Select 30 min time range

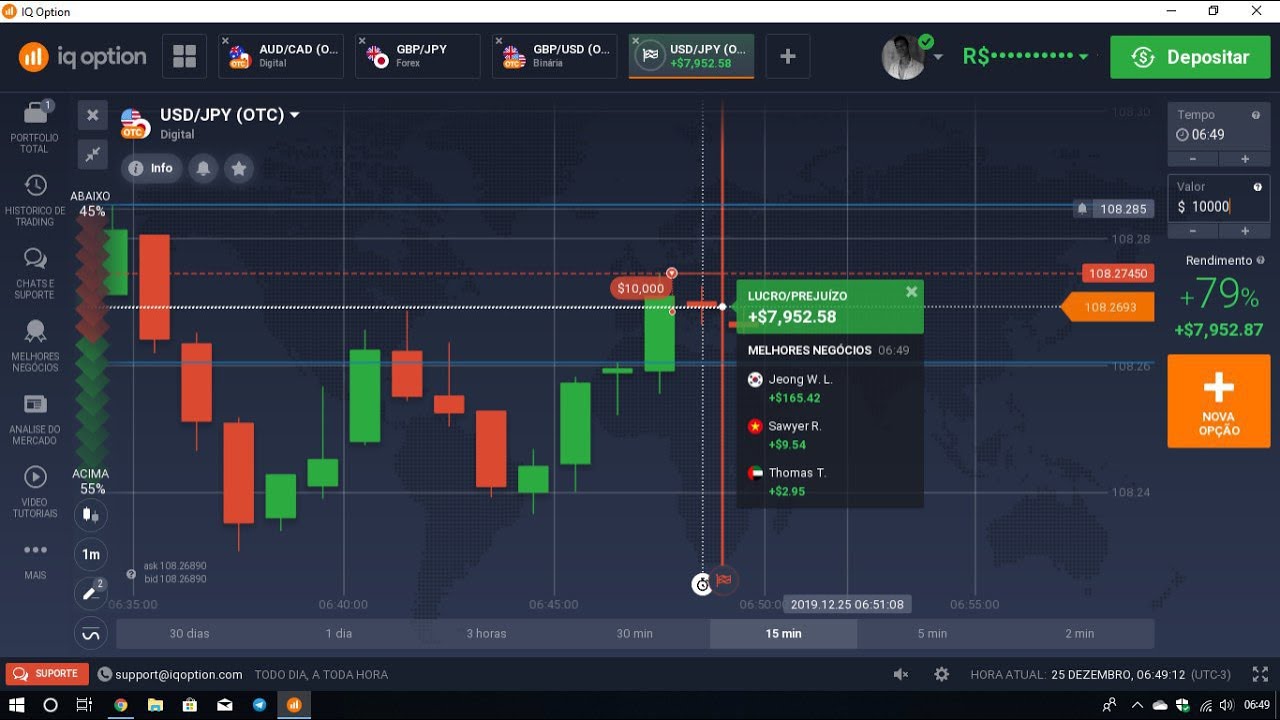tap(635, 633)
